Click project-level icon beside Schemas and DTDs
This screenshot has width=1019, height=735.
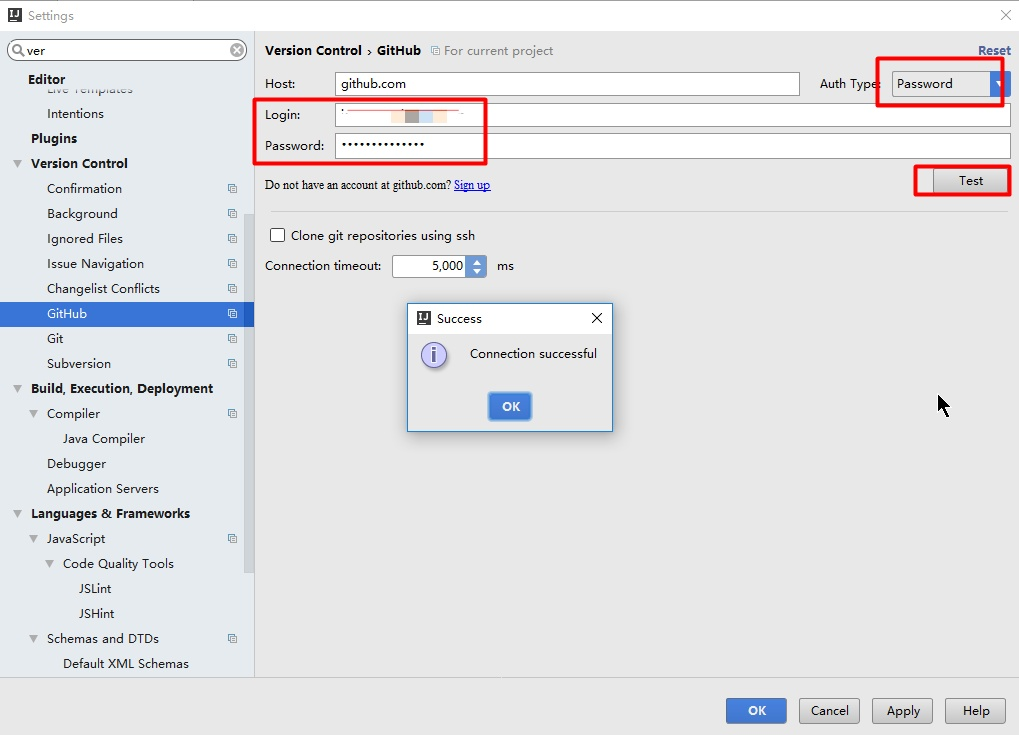(232, 638)
